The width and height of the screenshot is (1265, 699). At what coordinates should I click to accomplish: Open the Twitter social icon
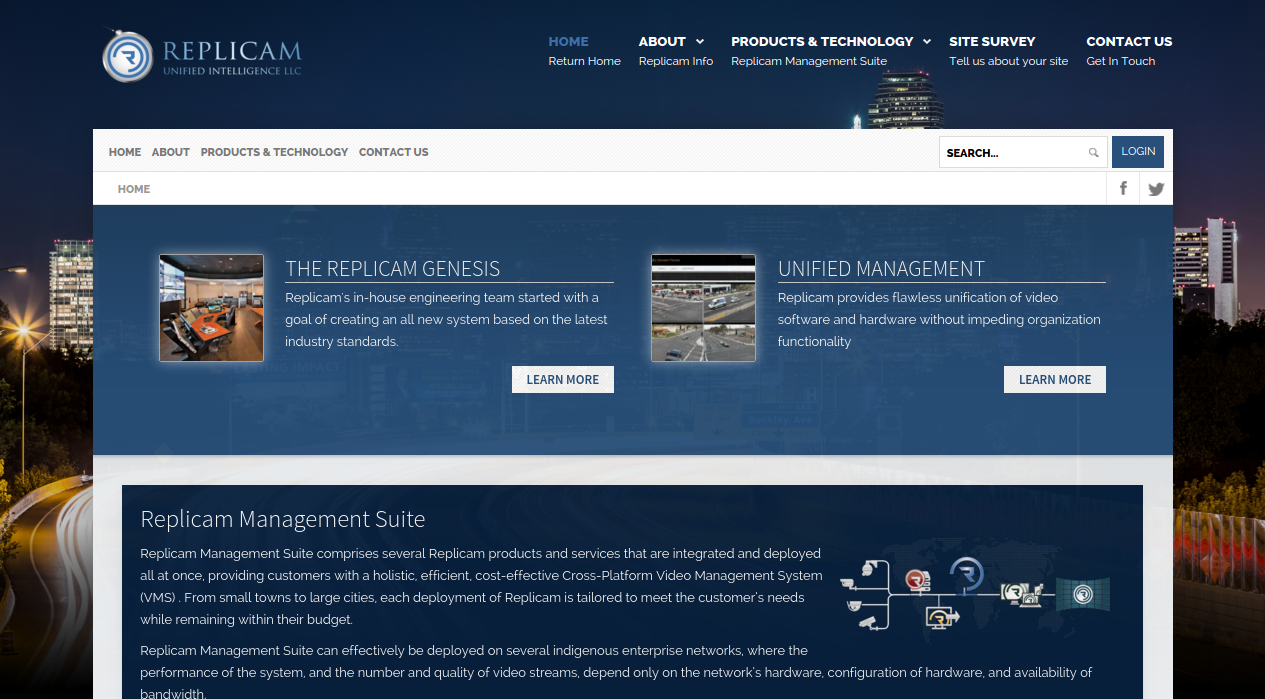tap(1156, 188)
